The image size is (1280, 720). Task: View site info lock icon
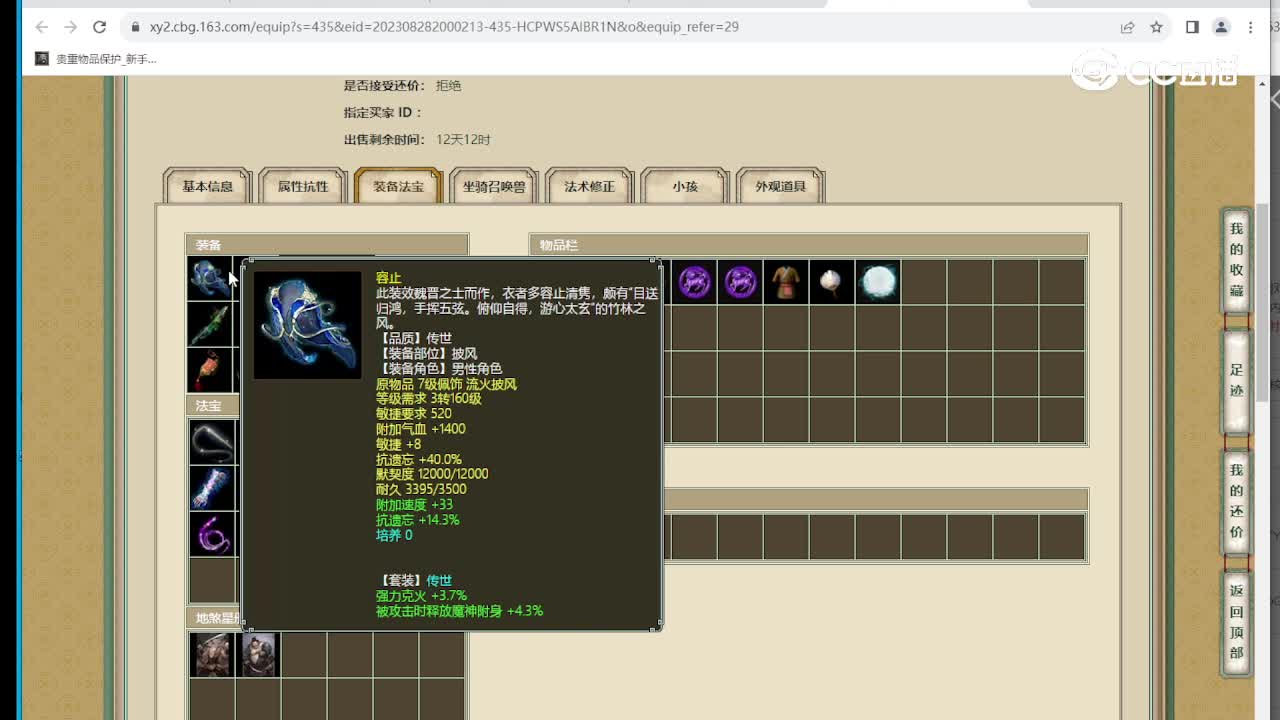pos(134,27)
